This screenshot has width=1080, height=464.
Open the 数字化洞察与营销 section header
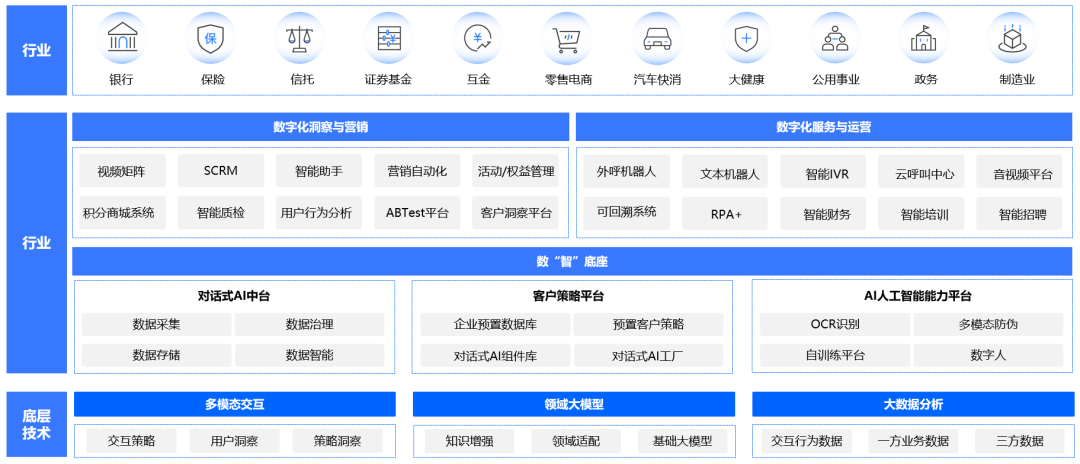[320, 127]
